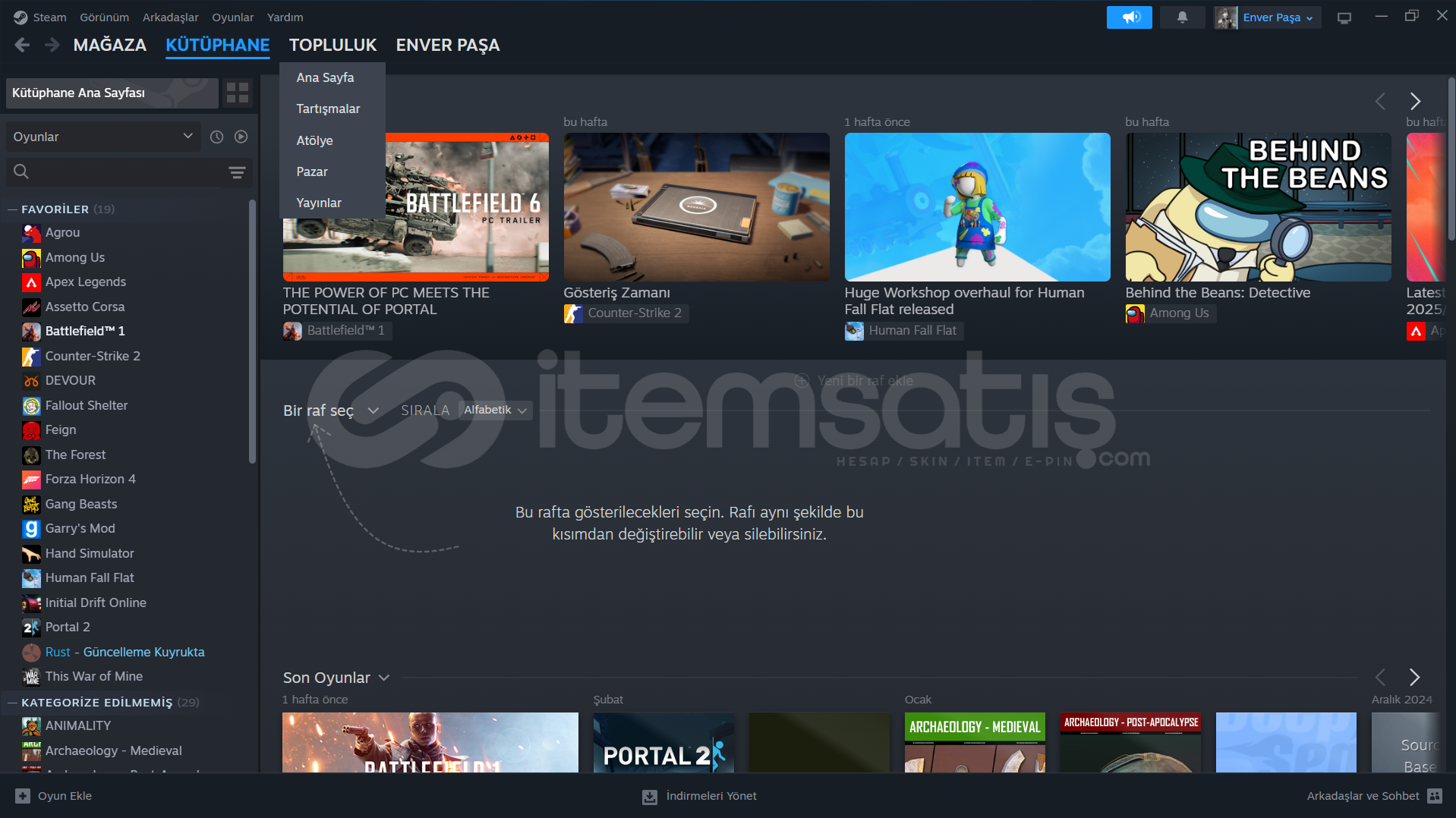This screenshot has width=1456, height=818.
Task: Open friends list icon at bottom right
Action: pyautogui.click(x=1435, y=796)
